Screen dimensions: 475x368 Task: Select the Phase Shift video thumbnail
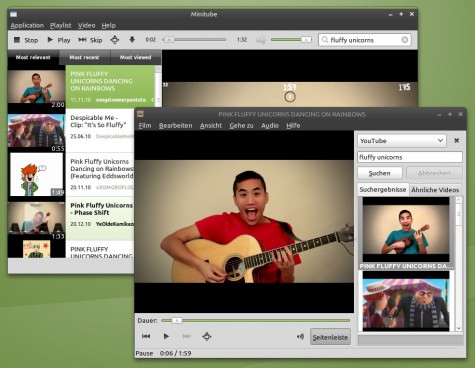36,218
